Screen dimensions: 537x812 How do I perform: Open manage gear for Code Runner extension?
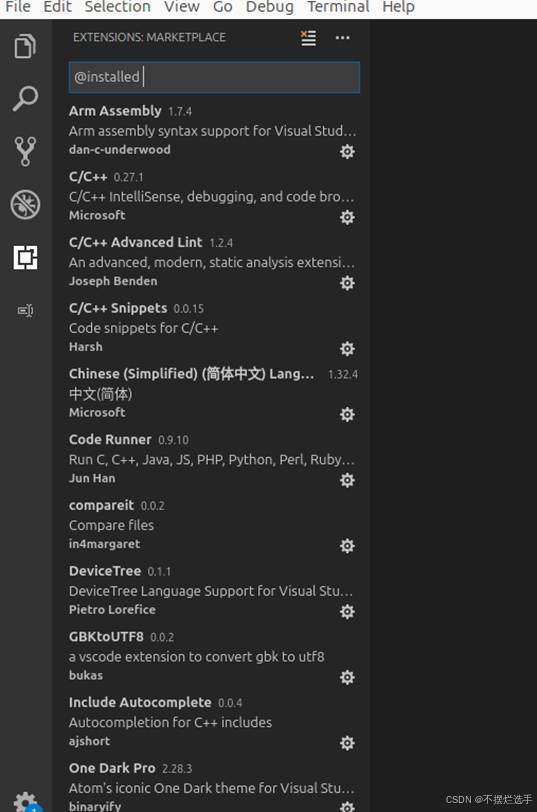347,480
